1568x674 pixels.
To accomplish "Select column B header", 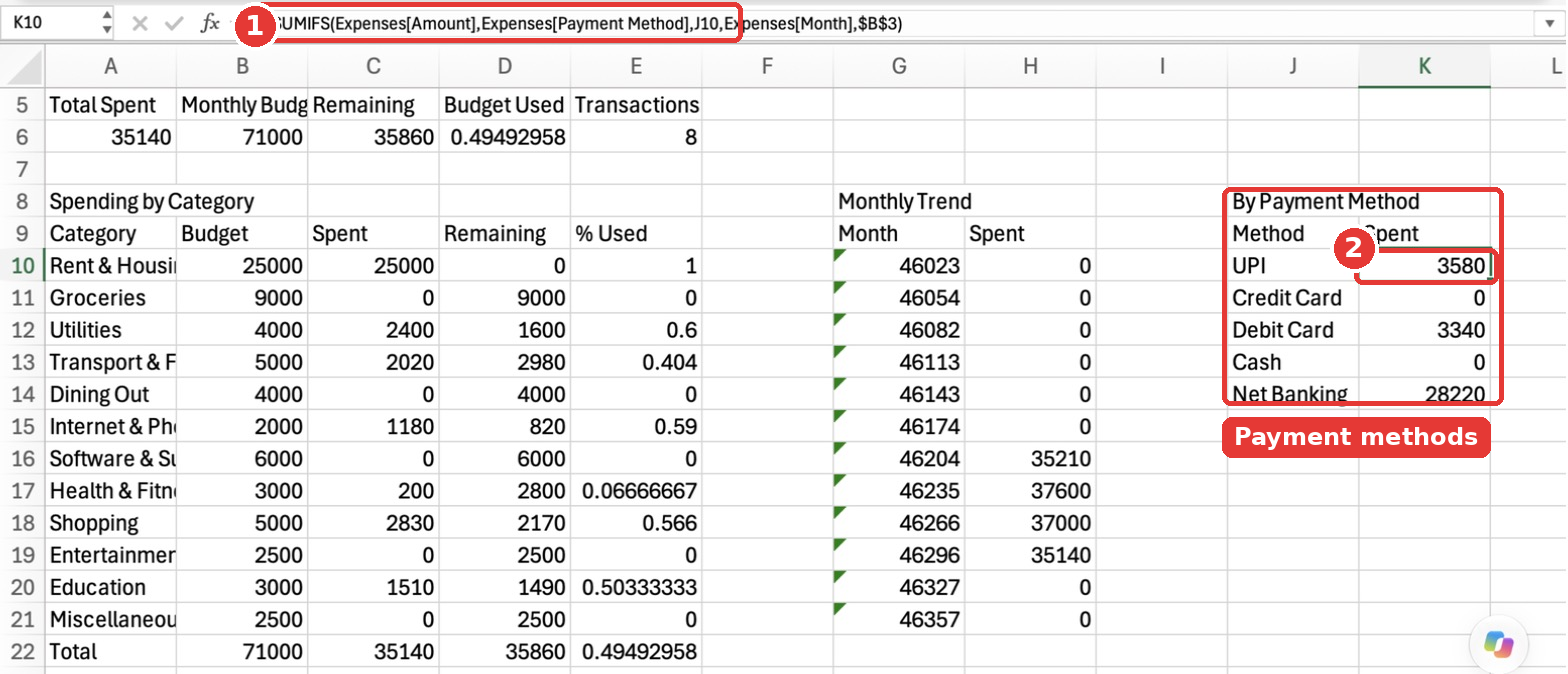I will 242,67.
